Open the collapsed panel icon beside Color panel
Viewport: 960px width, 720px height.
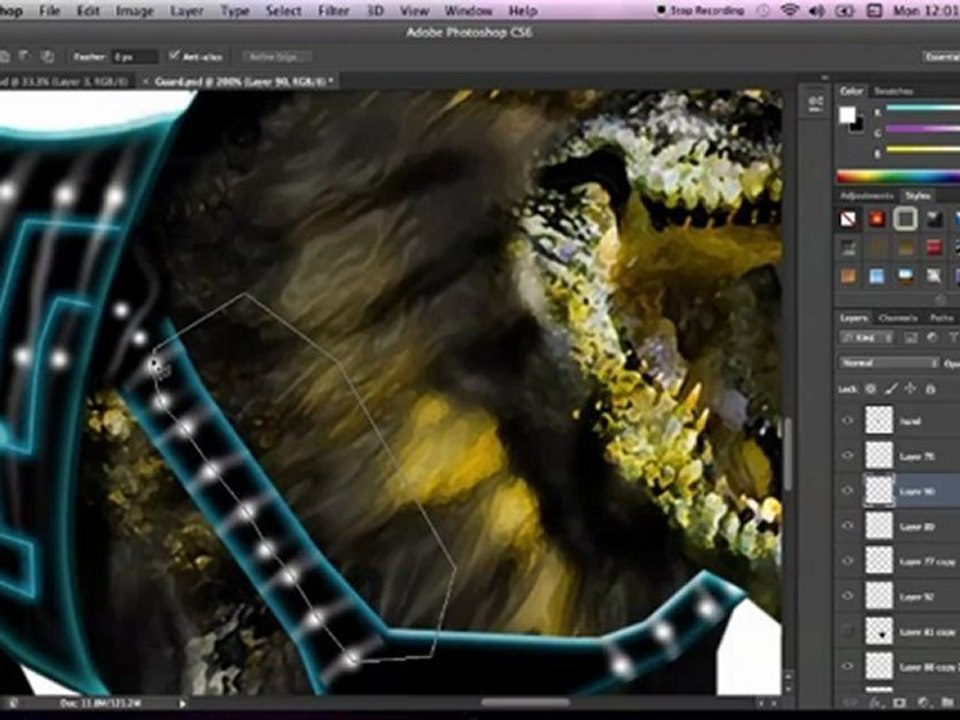816,103
